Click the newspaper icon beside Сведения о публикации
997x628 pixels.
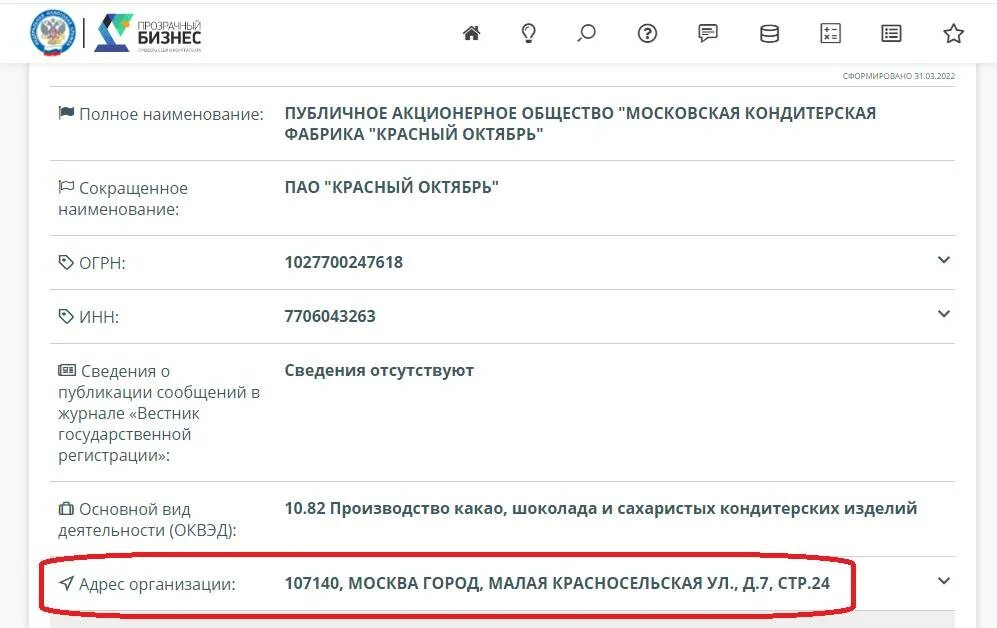(x=67, y=370)
